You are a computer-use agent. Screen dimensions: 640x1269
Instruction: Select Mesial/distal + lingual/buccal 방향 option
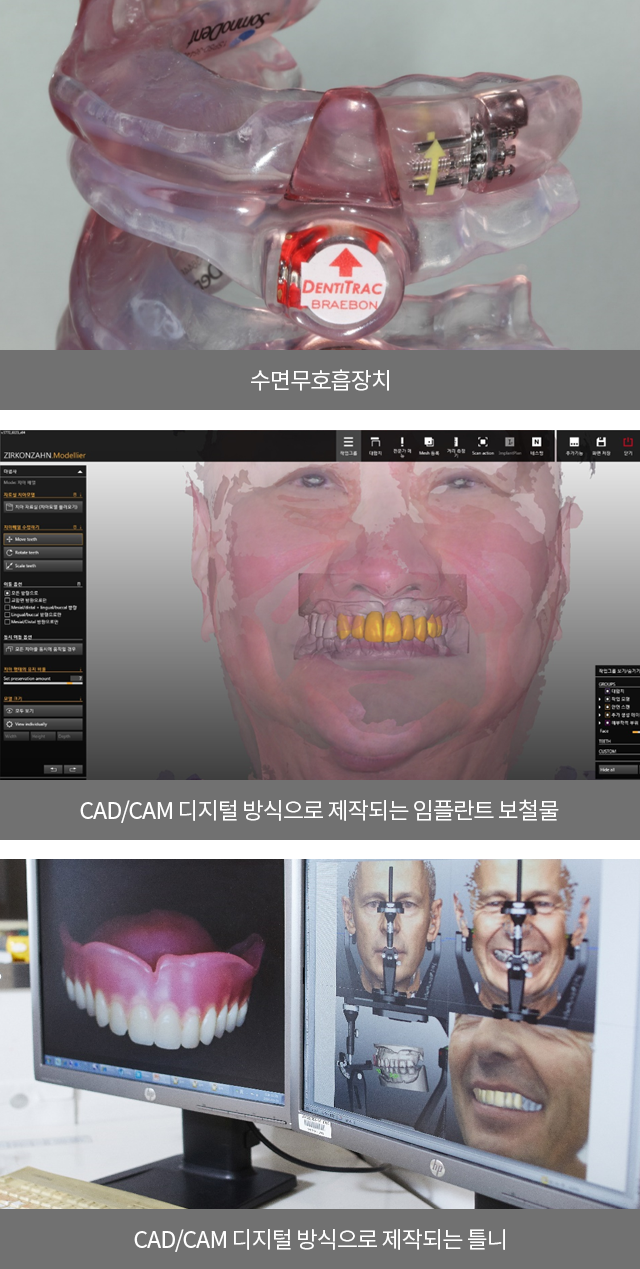coord(41,607)
